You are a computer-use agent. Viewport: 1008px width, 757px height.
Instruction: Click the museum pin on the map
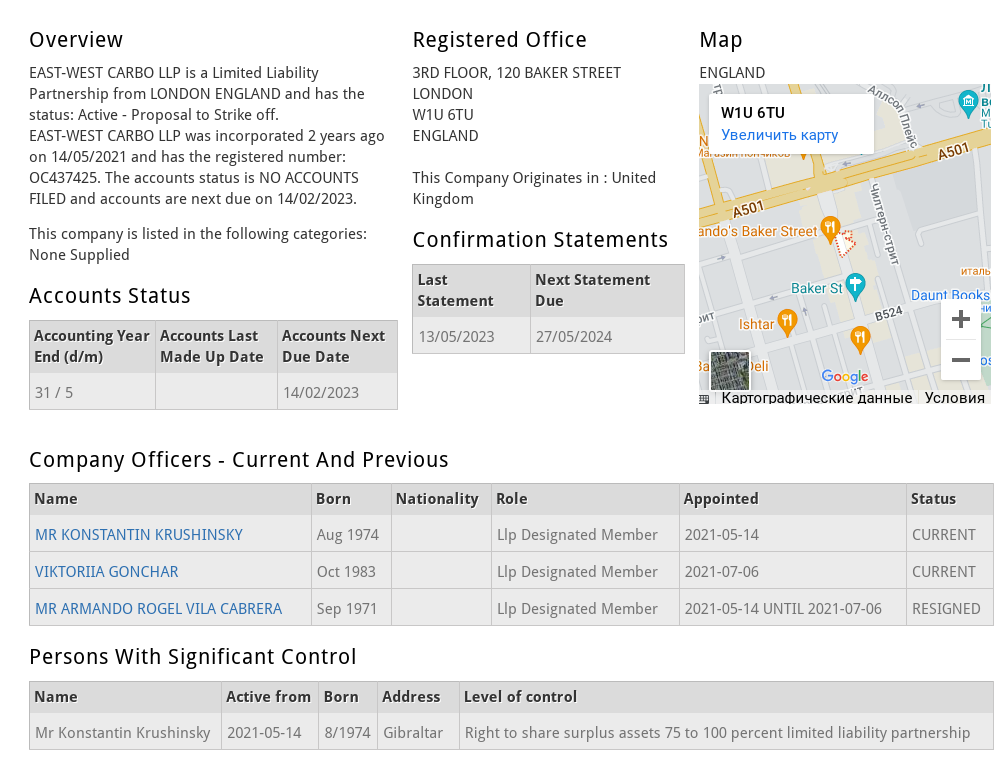[x=967, y=101]
